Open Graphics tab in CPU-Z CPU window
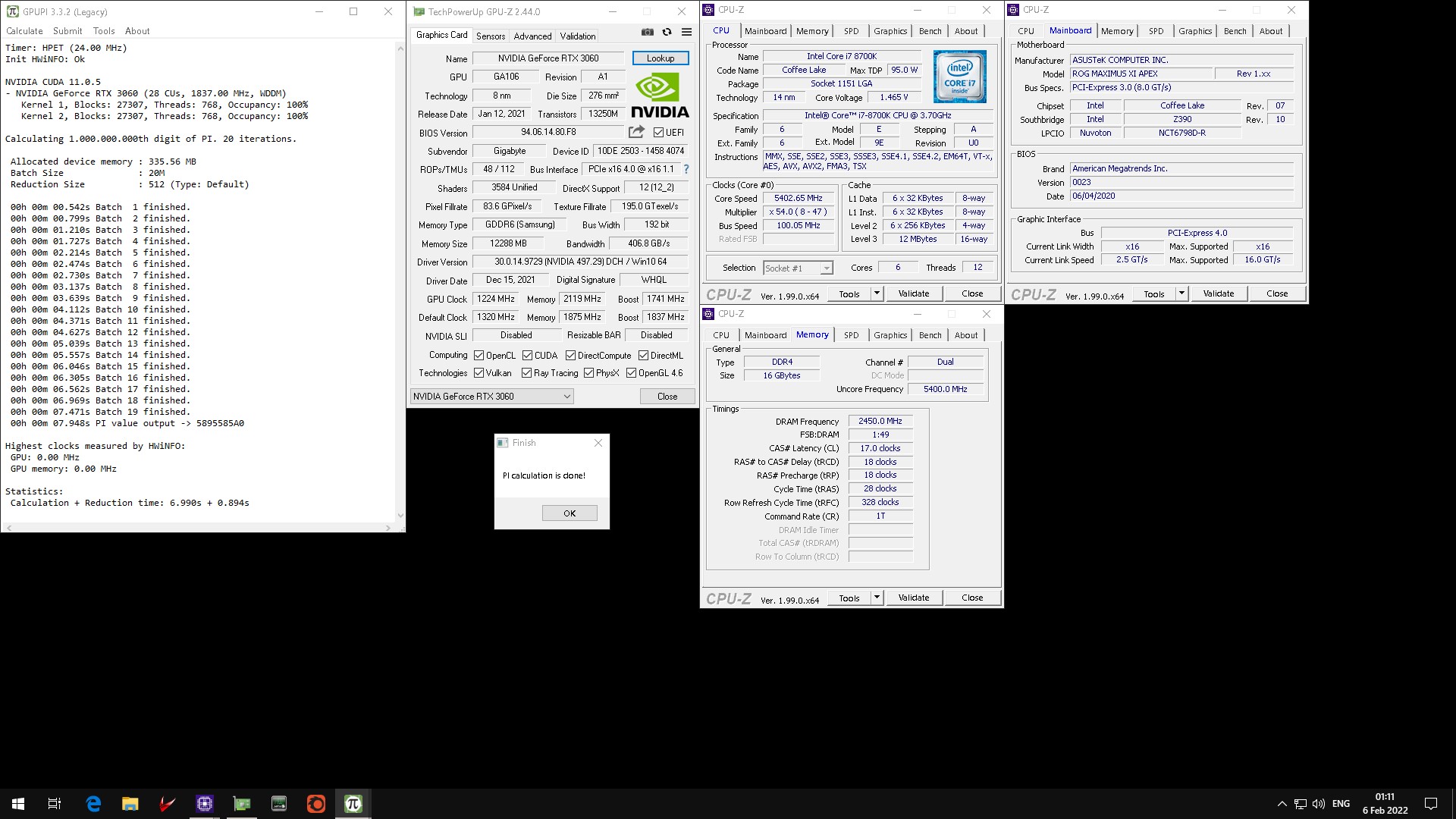This screenshot has height=819, width=1456. click(890, 31)
